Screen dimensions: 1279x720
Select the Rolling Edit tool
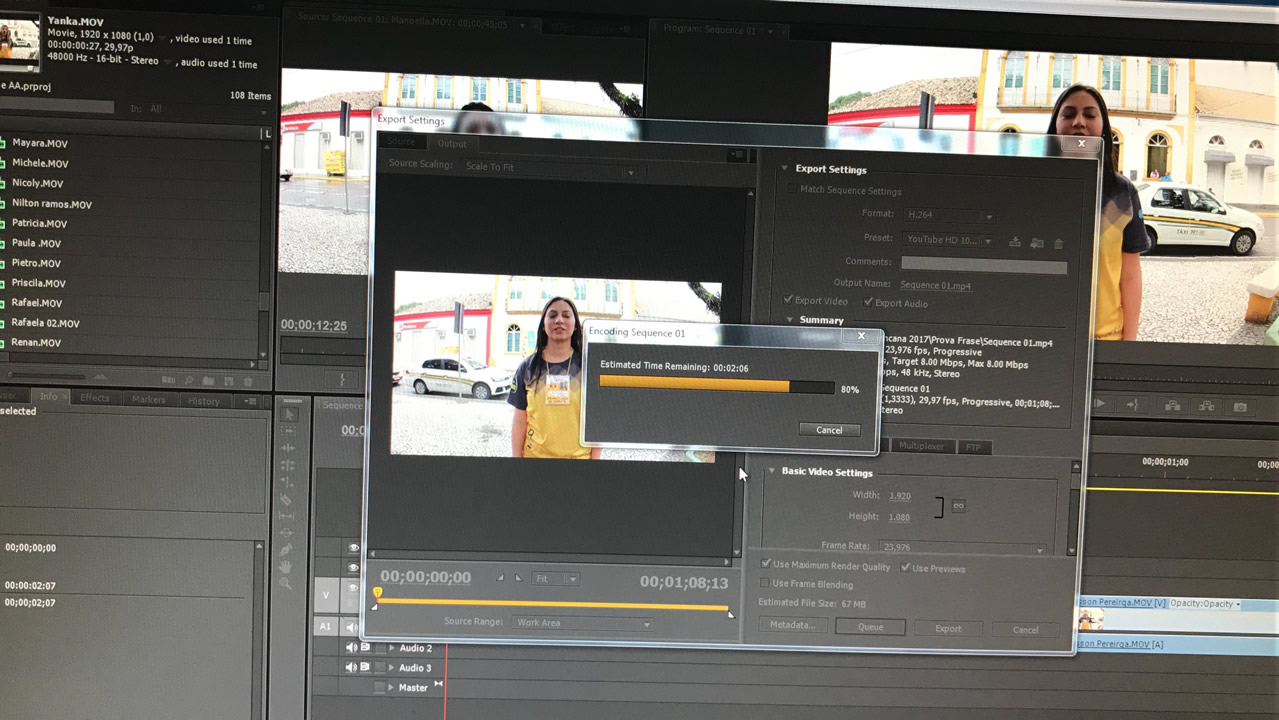[x=289, y=465]
